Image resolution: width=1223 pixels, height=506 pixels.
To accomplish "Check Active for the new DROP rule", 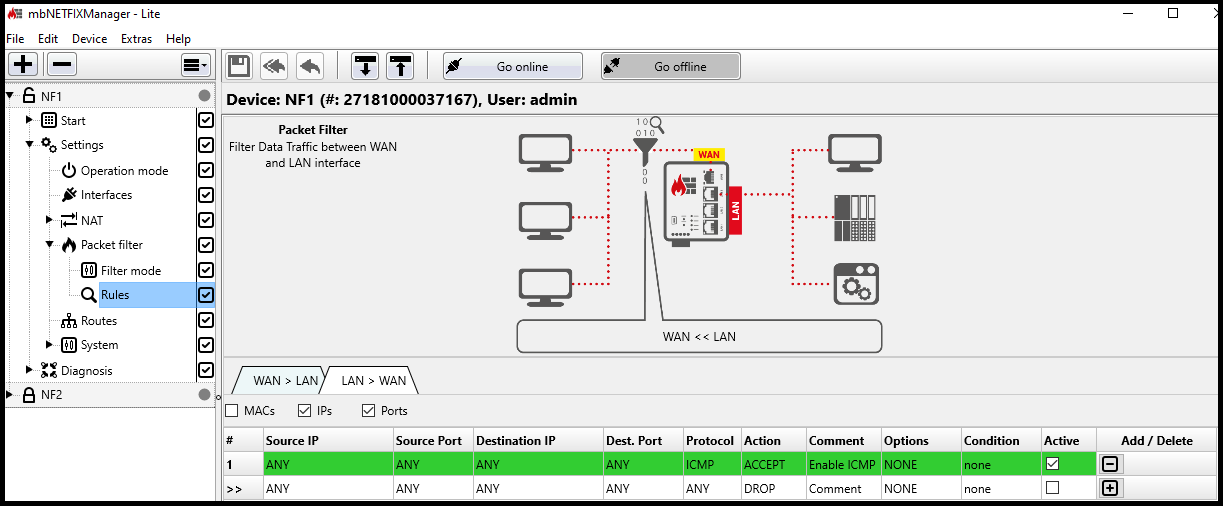I will 1052,488.
